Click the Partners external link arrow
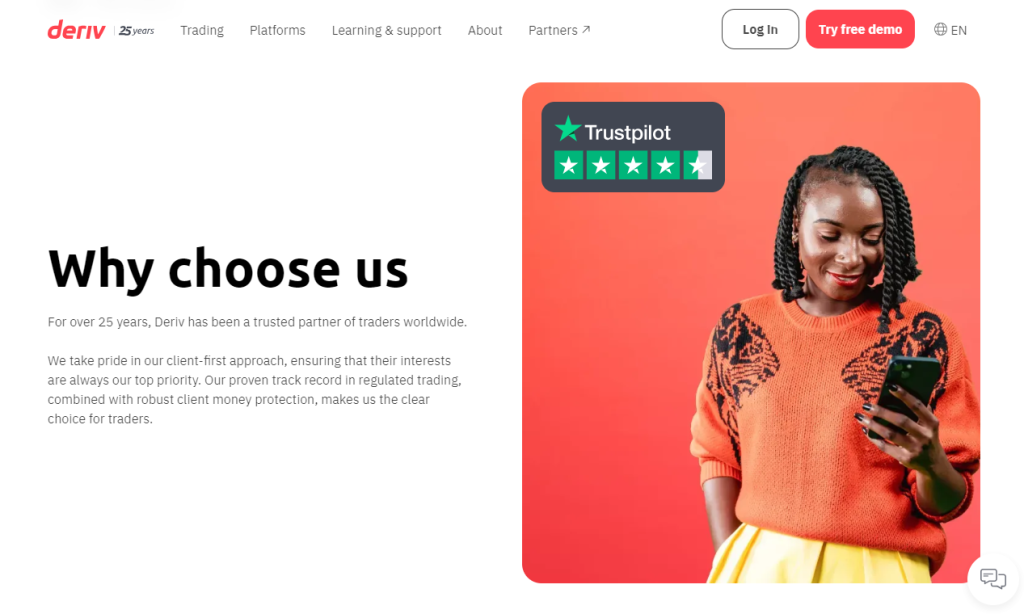1024x614 pixels. (x=586, y=29)
